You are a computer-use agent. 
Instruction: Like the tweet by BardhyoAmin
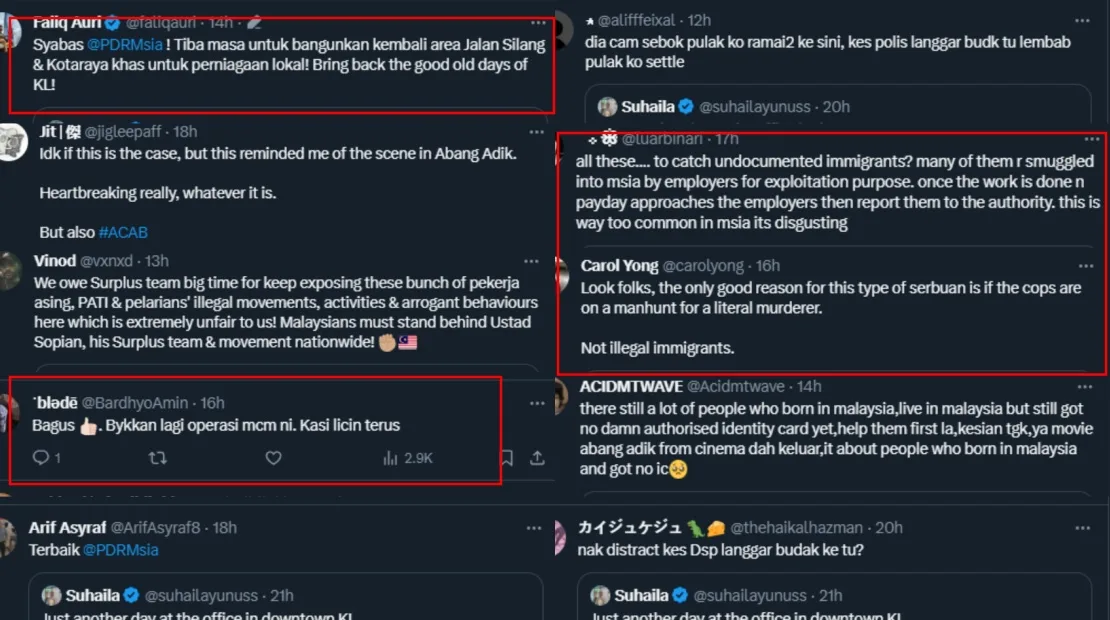(x=273, y=458)
